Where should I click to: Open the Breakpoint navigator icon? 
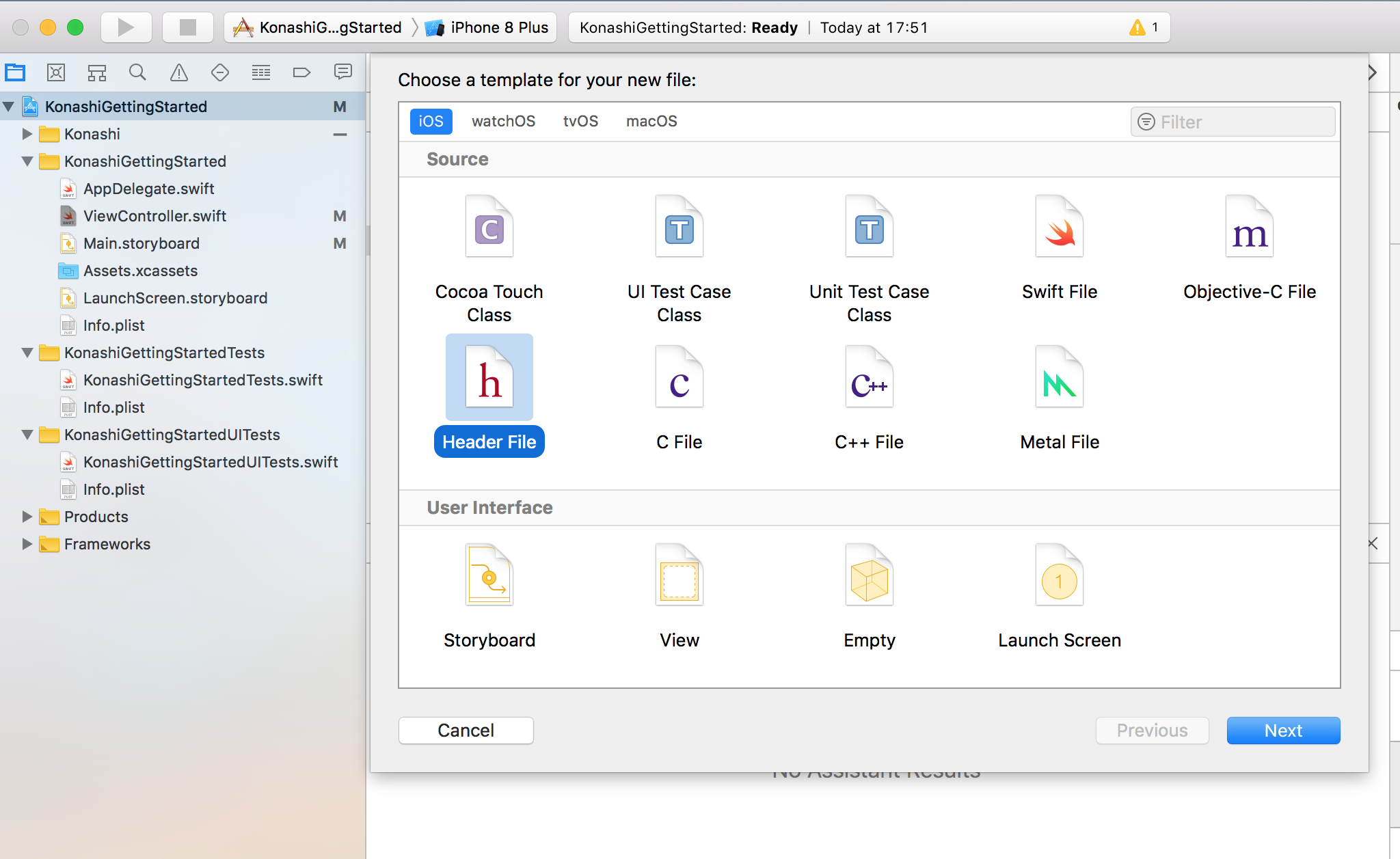[301, 72]
